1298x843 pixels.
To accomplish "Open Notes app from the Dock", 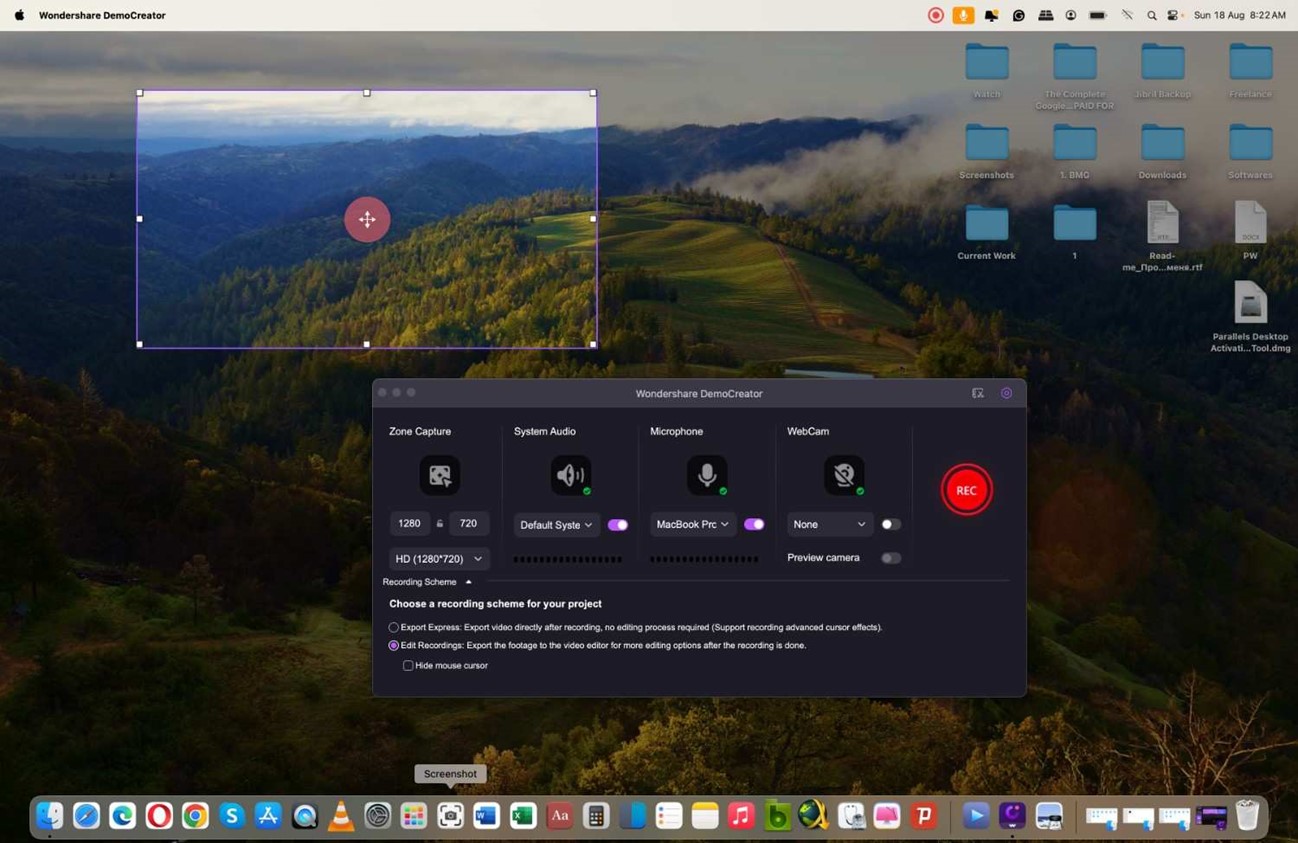I will click(x=705, y=816).
